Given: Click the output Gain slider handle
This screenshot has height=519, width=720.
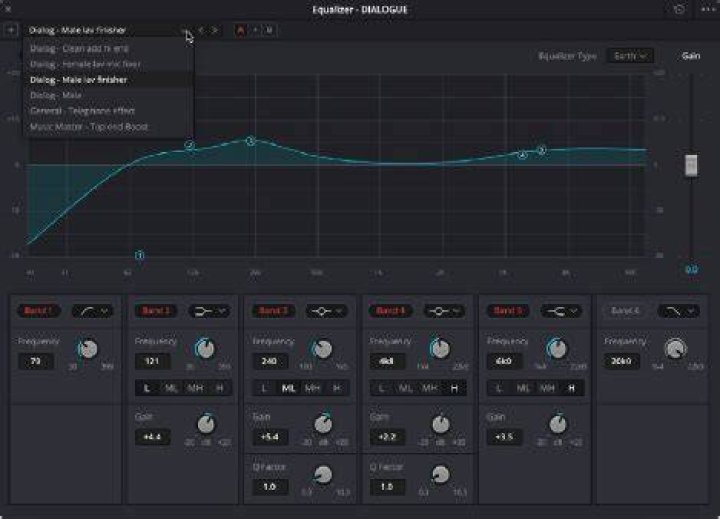Looking at the screenshot, I should click(691, 165).
